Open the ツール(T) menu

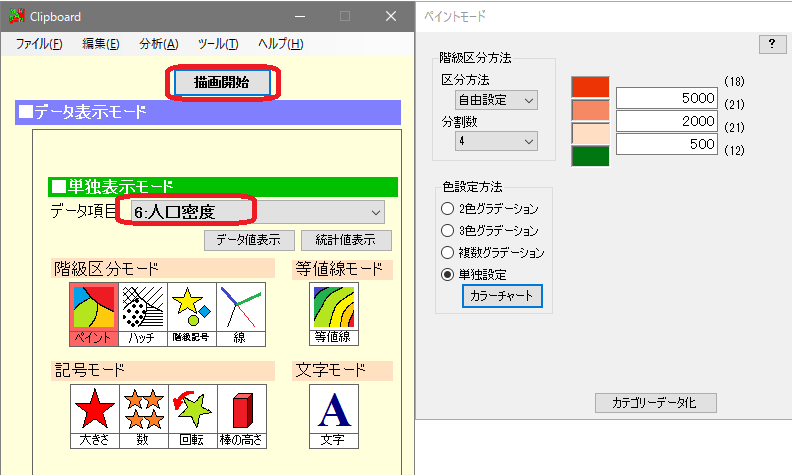pos(218,44)
